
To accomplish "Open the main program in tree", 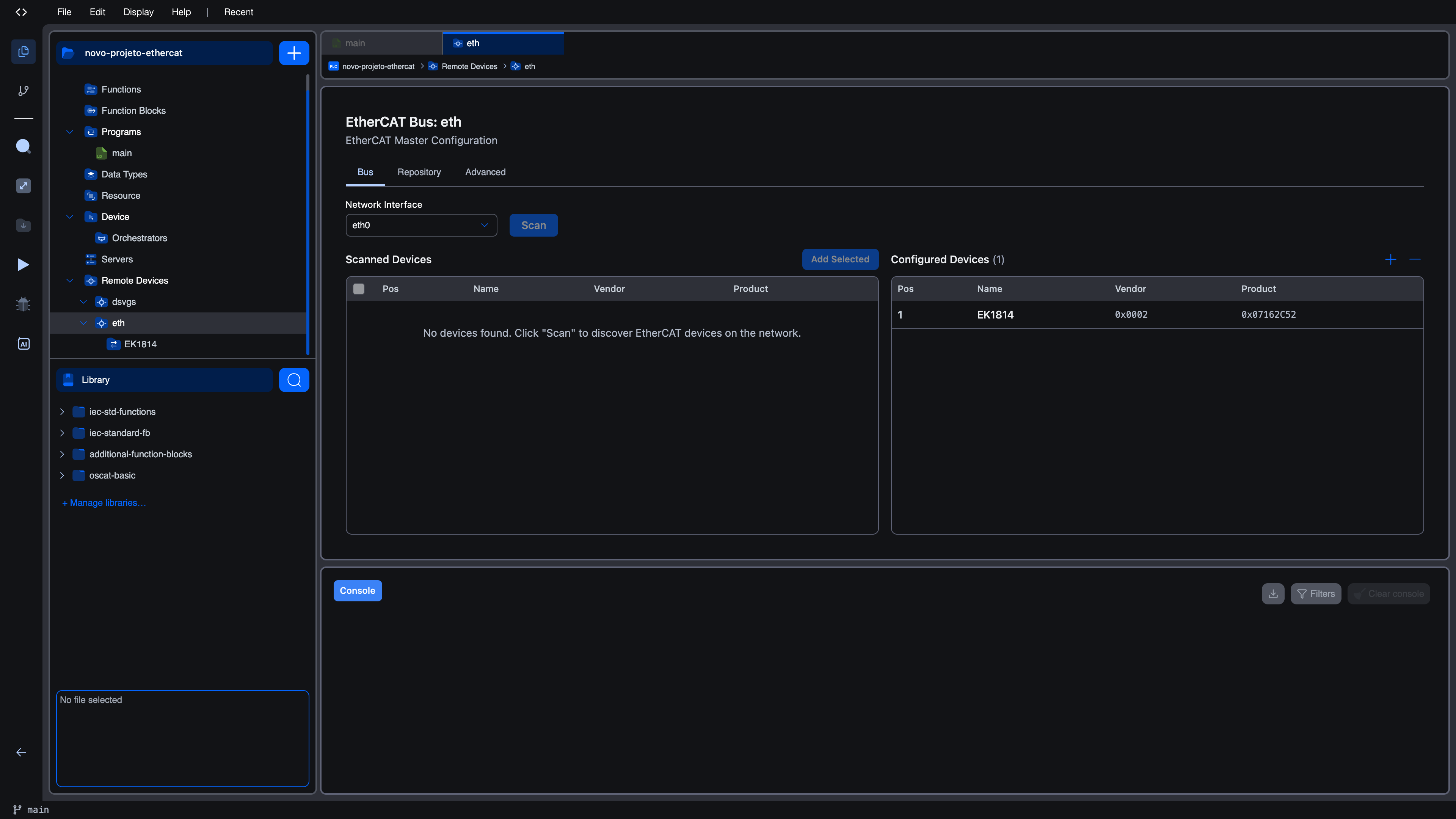I will tap(121, 153).
